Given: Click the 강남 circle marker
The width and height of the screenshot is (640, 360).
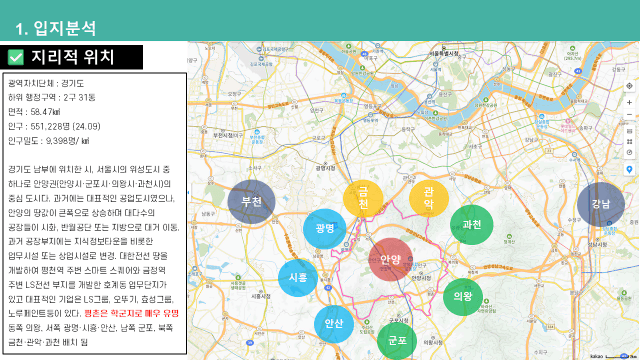Looking at the screenshot, I should [x=601, y=204].
